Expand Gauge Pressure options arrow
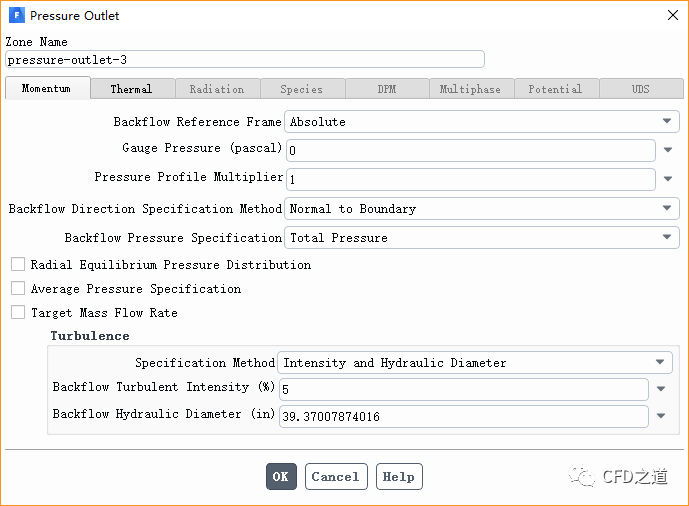 pyautogui.click(x=668, y=151)
